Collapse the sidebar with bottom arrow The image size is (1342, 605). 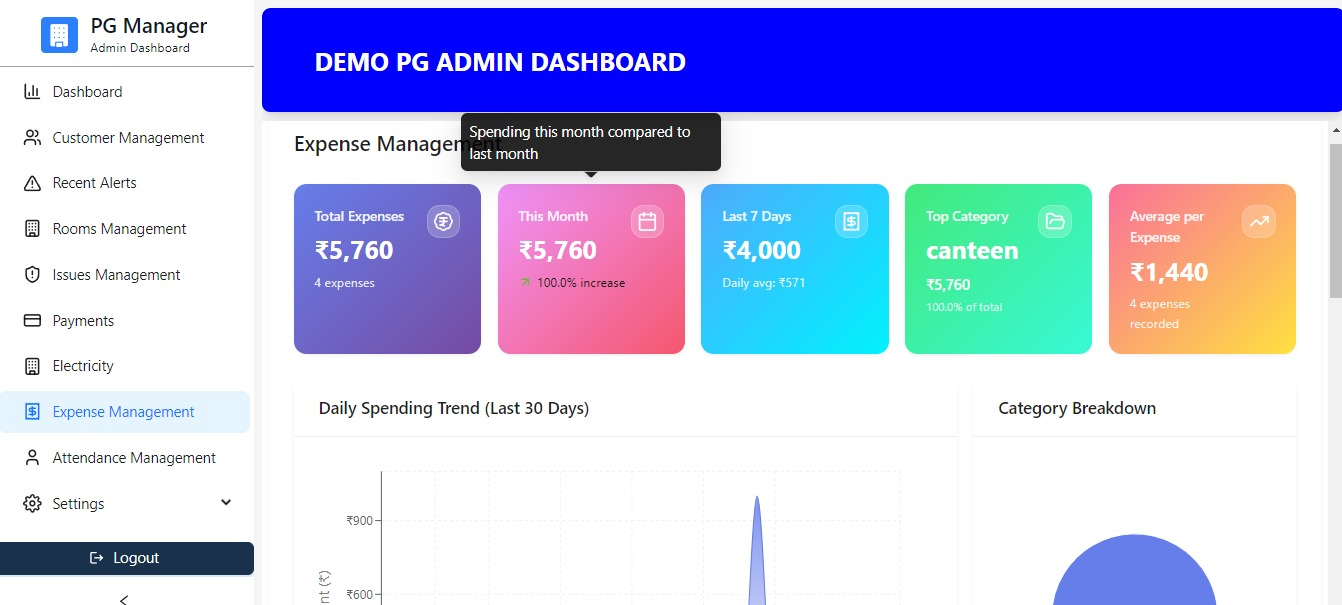click(123, 597)
